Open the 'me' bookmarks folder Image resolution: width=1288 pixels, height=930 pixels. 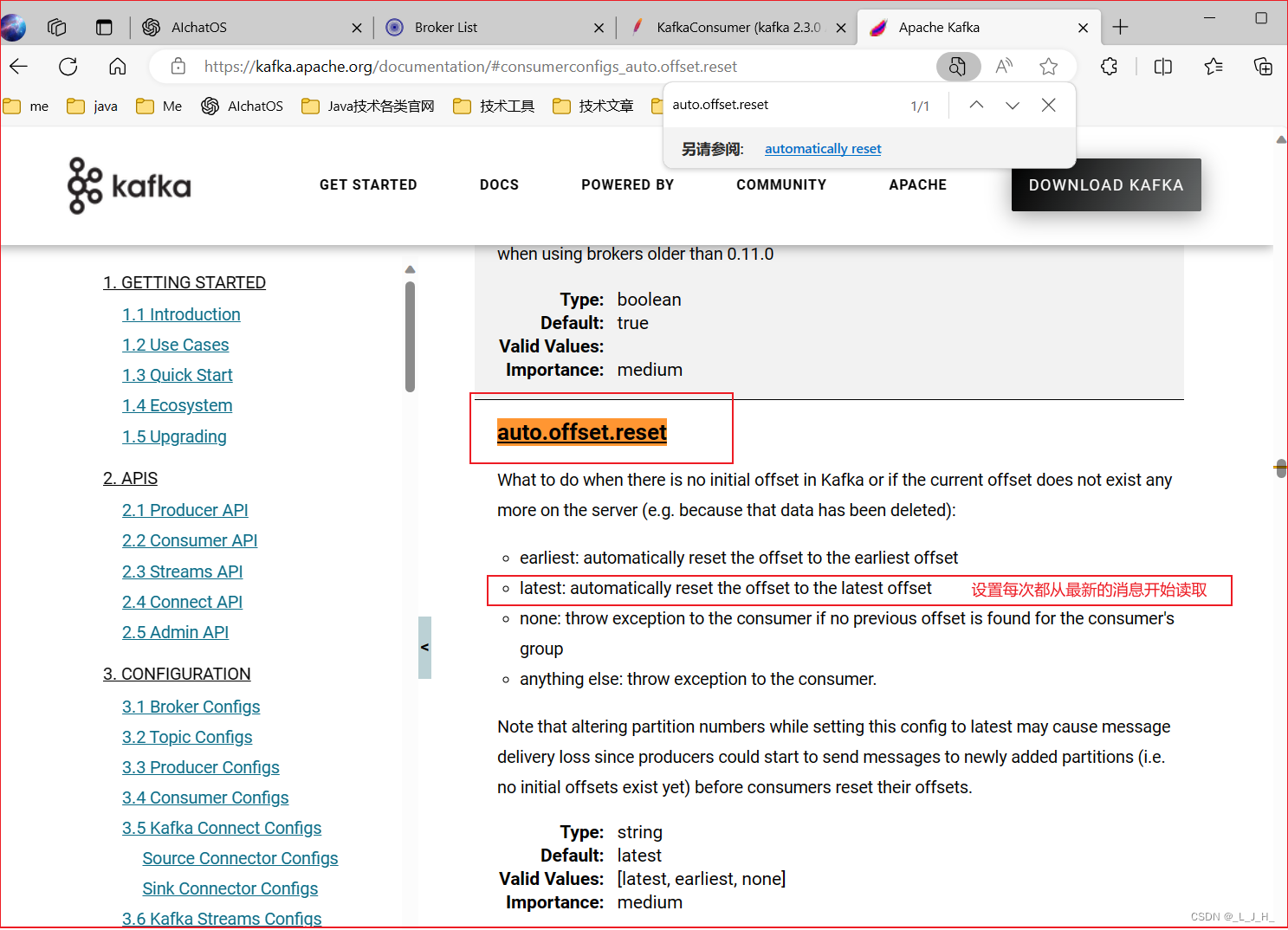(x=26, y=106)
